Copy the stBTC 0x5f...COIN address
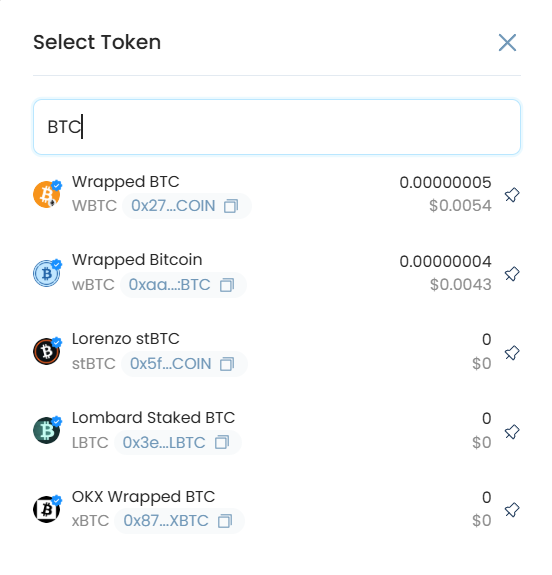Image resolution: width=552 pixels, height=575 pixels. pyautogui.click(x=227, y=364)
